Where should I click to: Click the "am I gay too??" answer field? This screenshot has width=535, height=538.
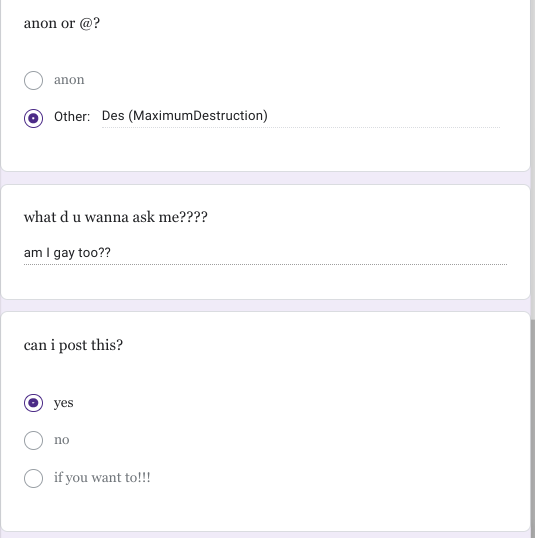coord(265,253)
